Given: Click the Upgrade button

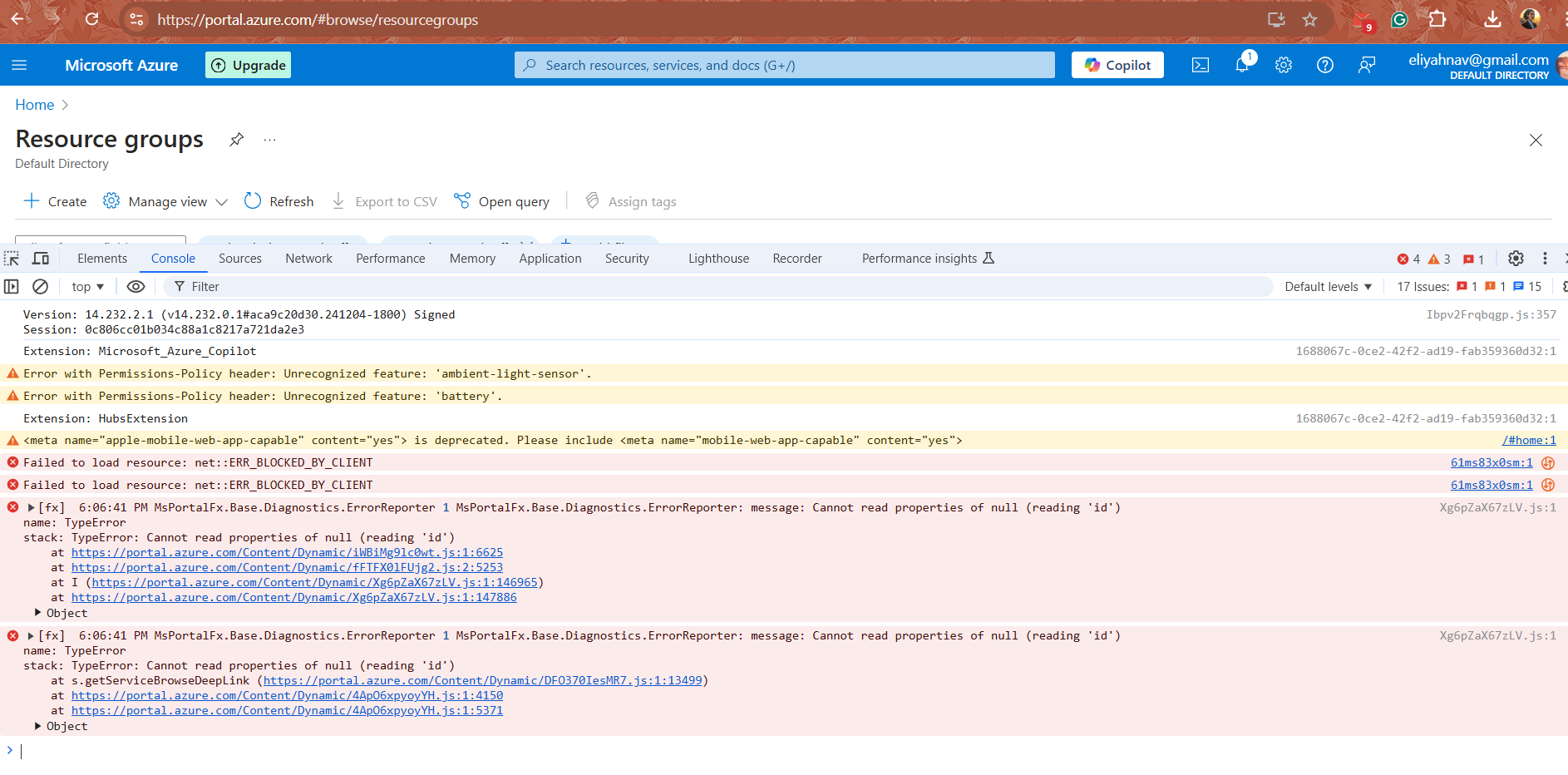Looking at the screenshot, I should coord(248,65).
